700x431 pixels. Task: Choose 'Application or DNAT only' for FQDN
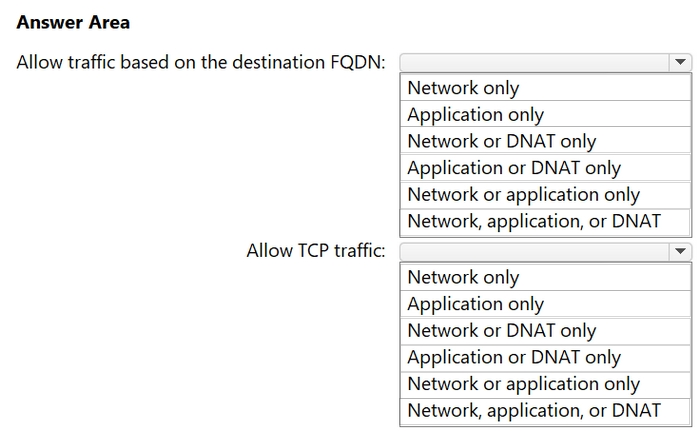point(546,168)
